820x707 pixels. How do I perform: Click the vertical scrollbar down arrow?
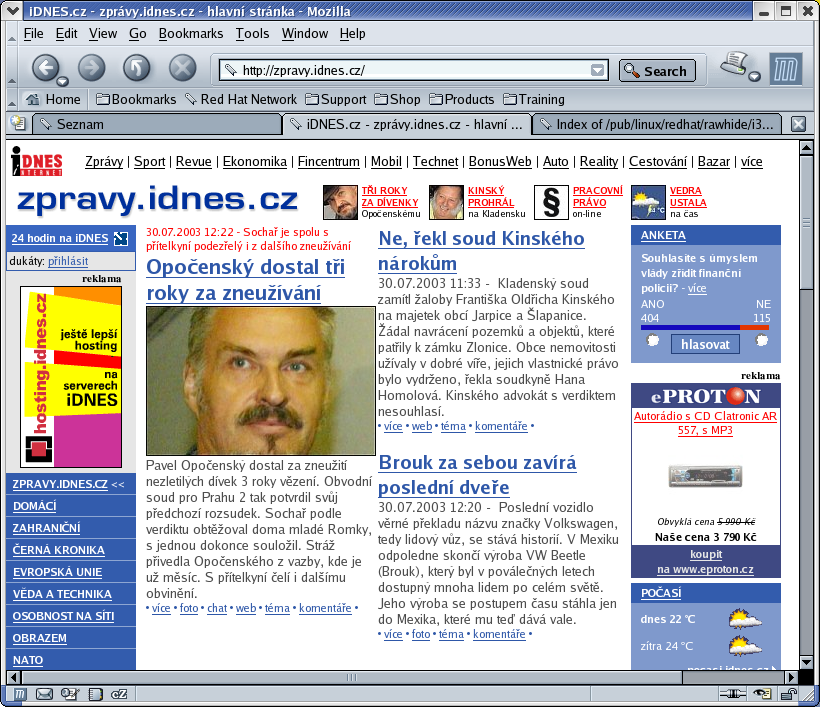click(x=806, y=662)
